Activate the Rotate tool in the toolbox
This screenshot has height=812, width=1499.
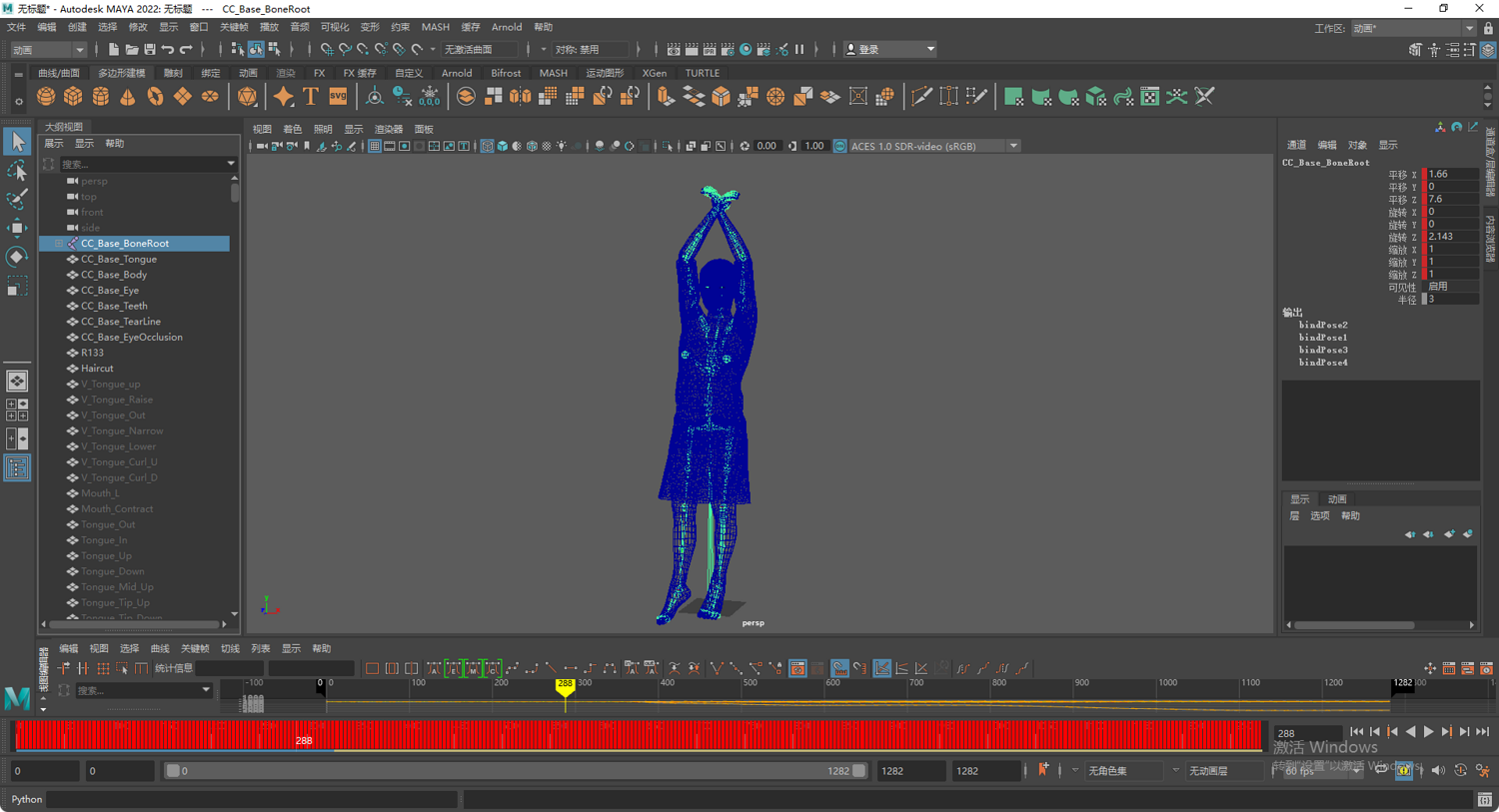click(17, 258)
